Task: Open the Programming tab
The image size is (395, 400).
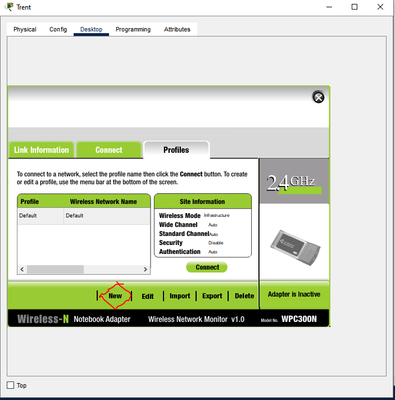Action: 133,29
